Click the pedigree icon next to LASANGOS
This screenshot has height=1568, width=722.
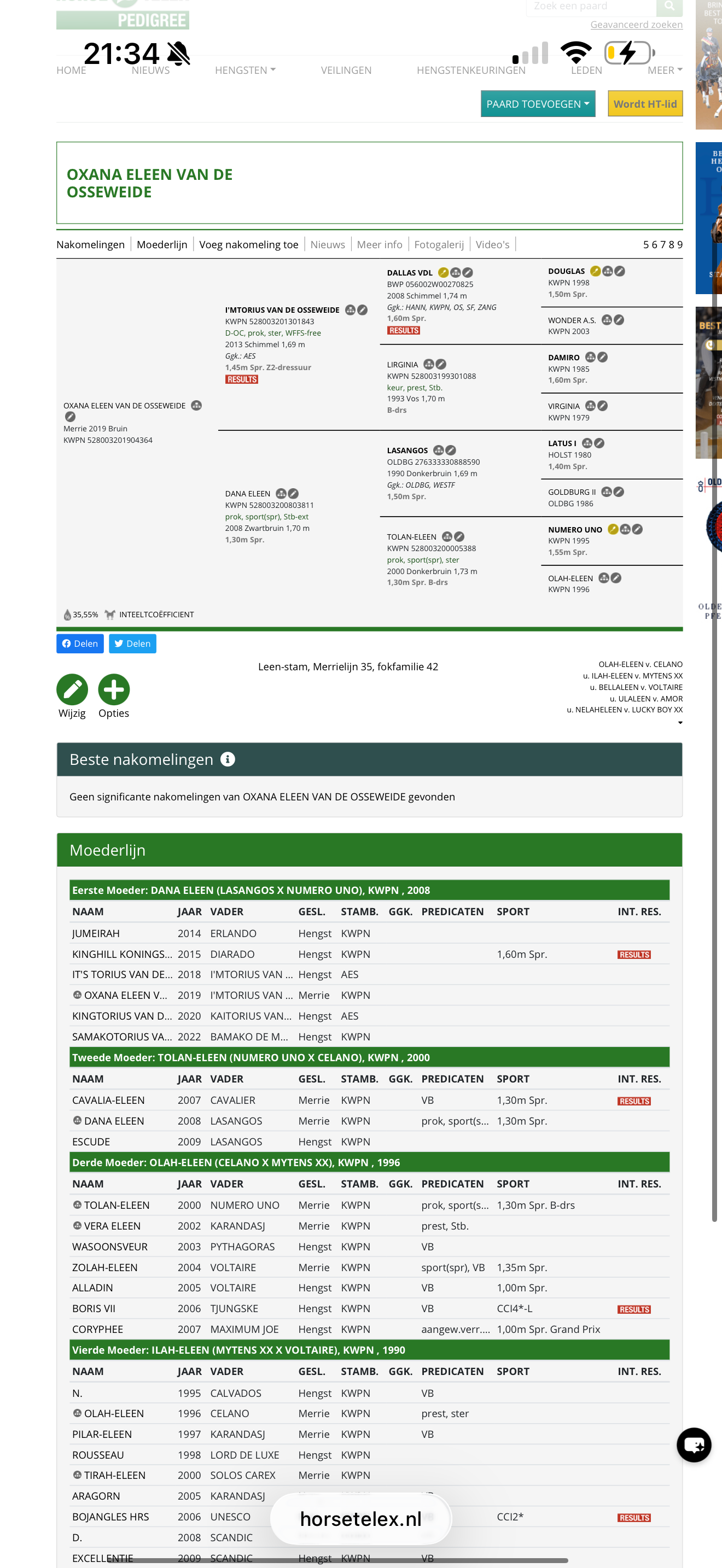tap(438, 450)
